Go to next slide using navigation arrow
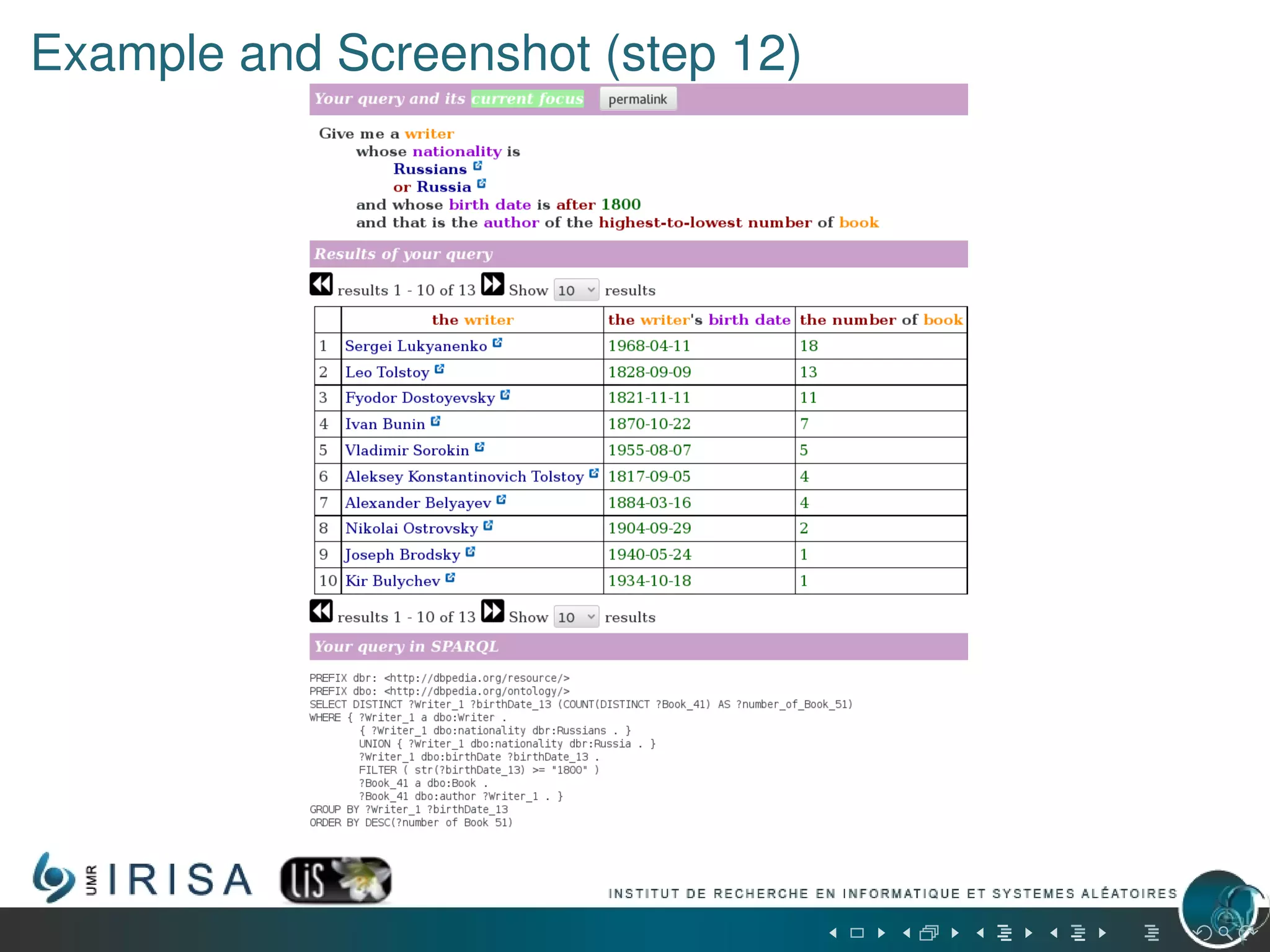 tap(881, 933)
